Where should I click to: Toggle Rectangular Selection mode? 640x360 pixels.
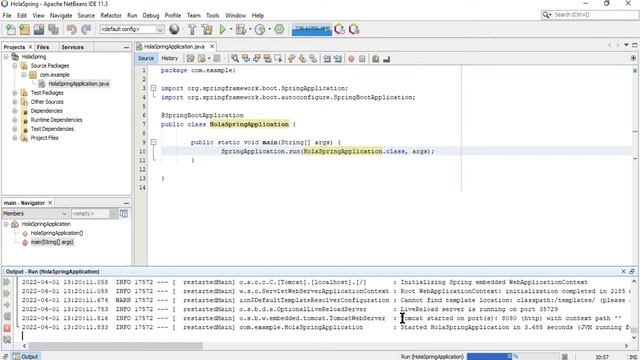(x=278, y=59)
